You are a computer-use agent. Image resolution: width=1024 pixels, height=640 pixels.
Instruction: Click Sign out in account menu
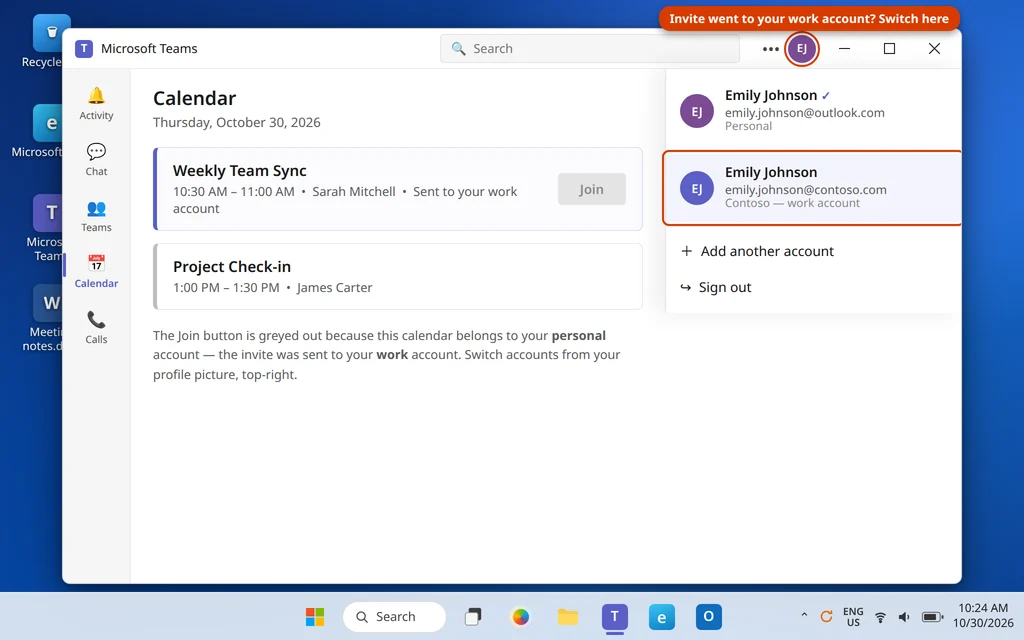716,287
